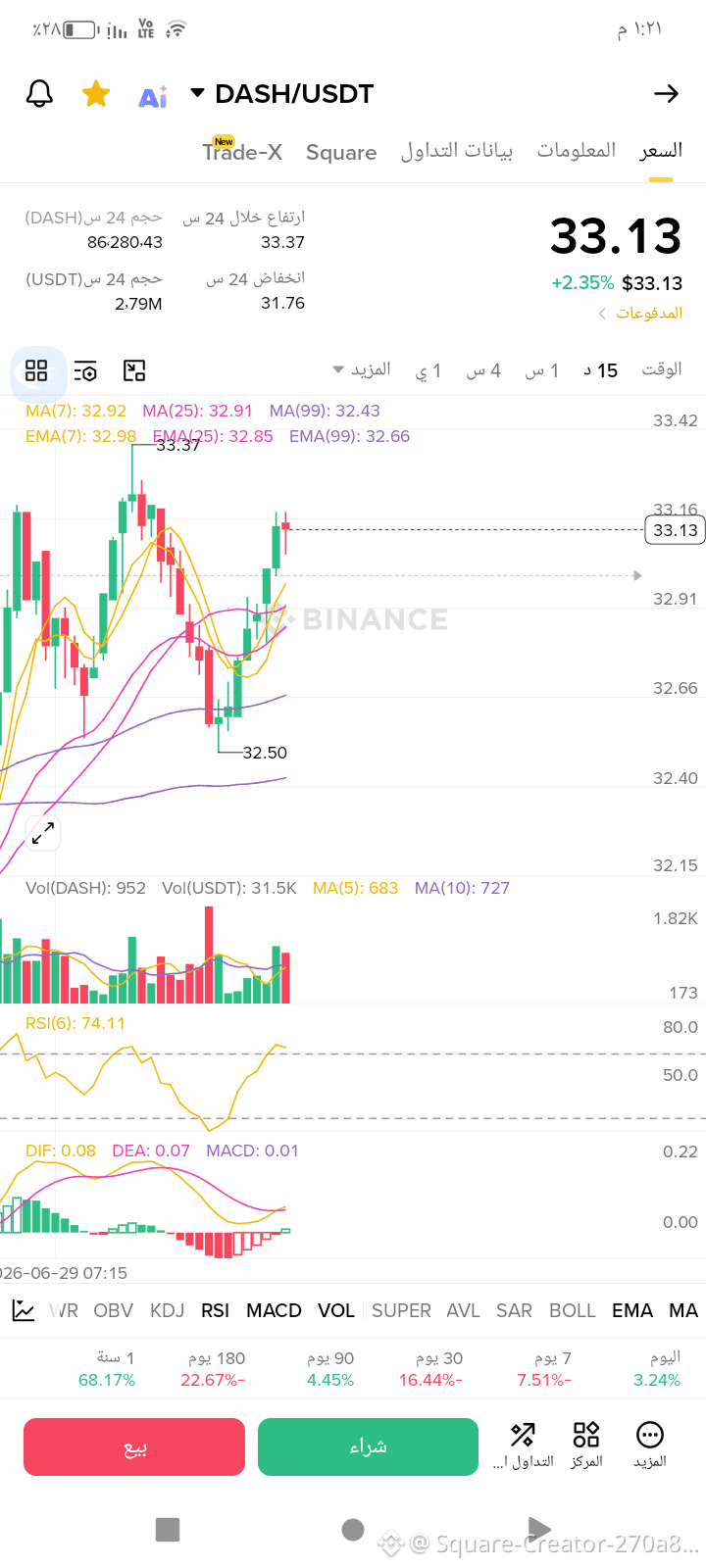Tap the اليوم 3.24% performance

coord(657,1369)
